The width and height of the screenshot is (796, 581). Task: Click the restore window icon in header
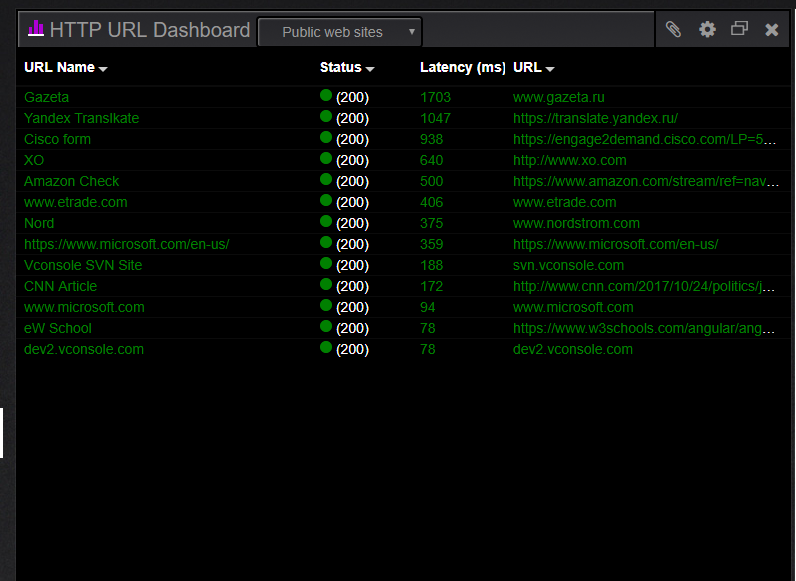pyautogui.click(x=739, y=28)
